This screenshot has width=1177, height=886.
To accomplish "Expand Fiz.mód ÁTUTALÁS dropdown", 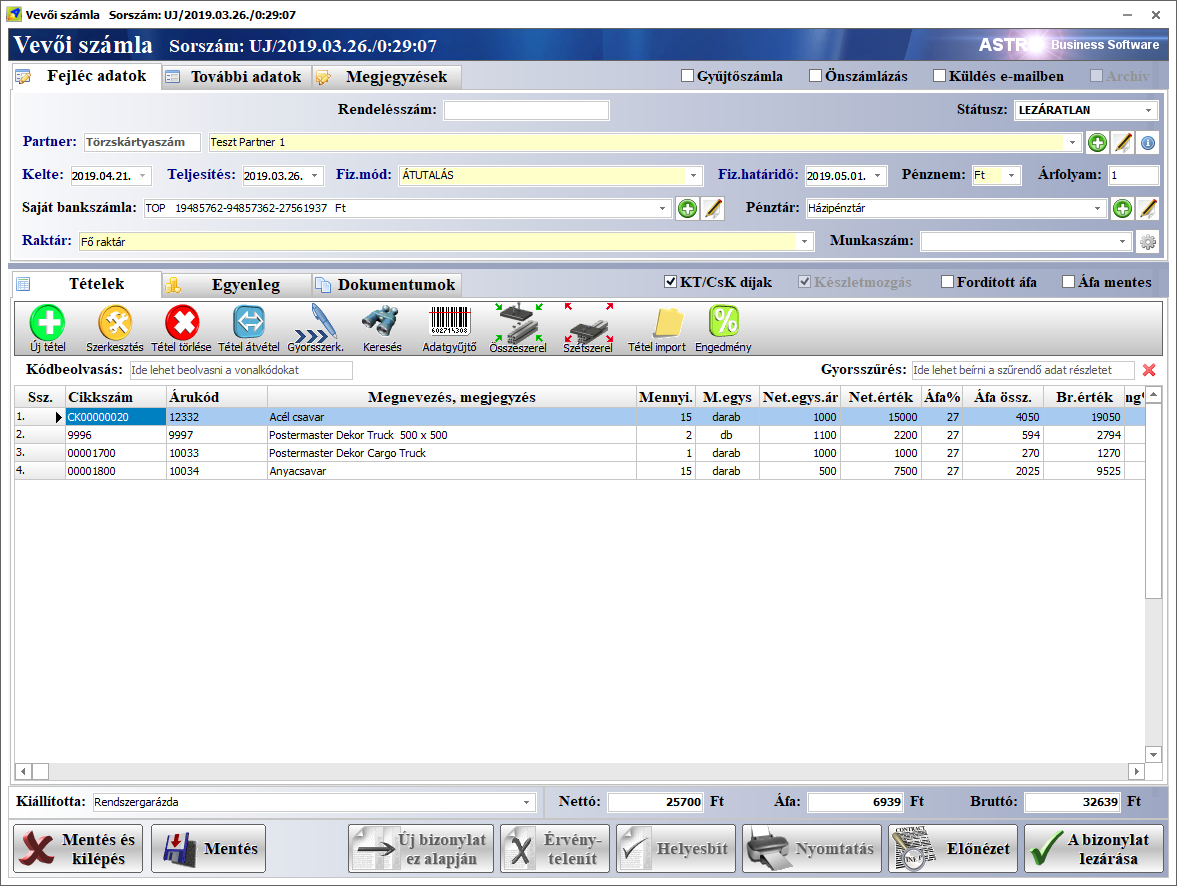I will point(694,176).
